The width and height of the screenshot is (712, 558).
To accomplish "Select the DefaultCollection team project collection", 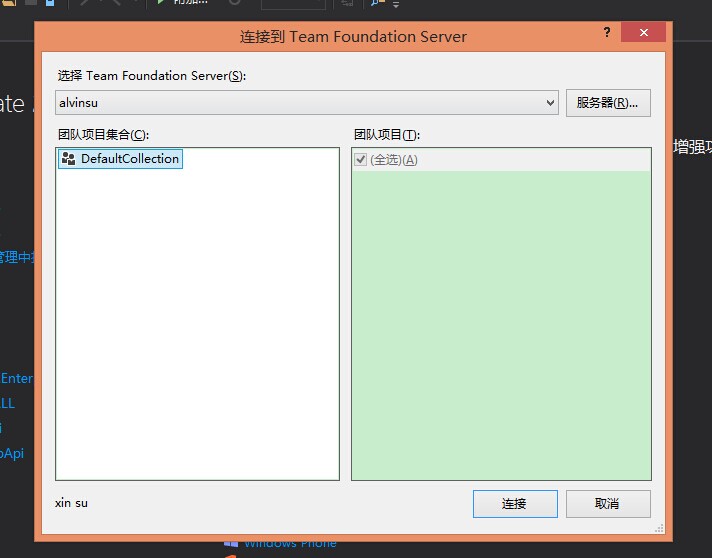I will click(x=121, y=159).
